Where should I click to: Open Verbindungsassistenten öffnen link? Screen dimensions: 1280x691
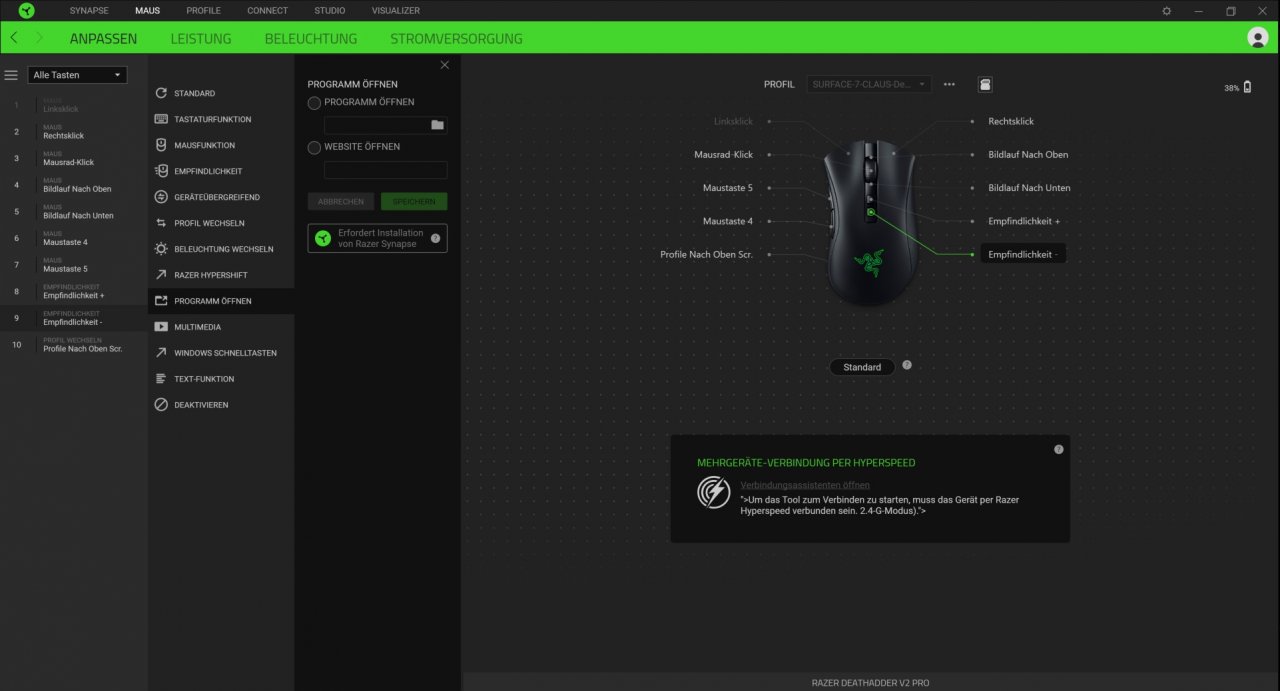(x=805, y=485)
